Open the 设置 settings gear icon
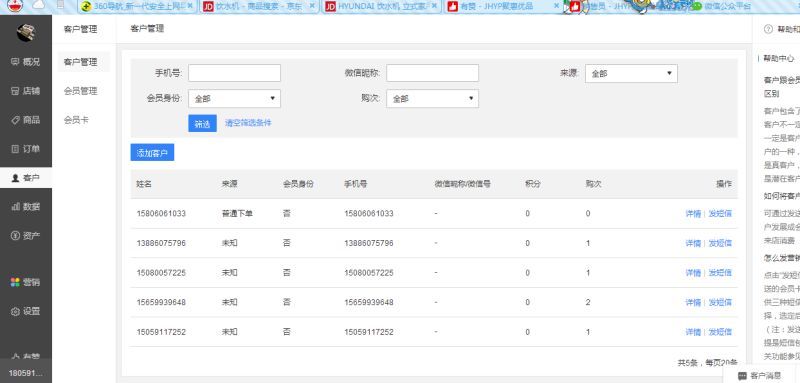The height and width of the screenshot is (383, 800). tap(15, 311)
